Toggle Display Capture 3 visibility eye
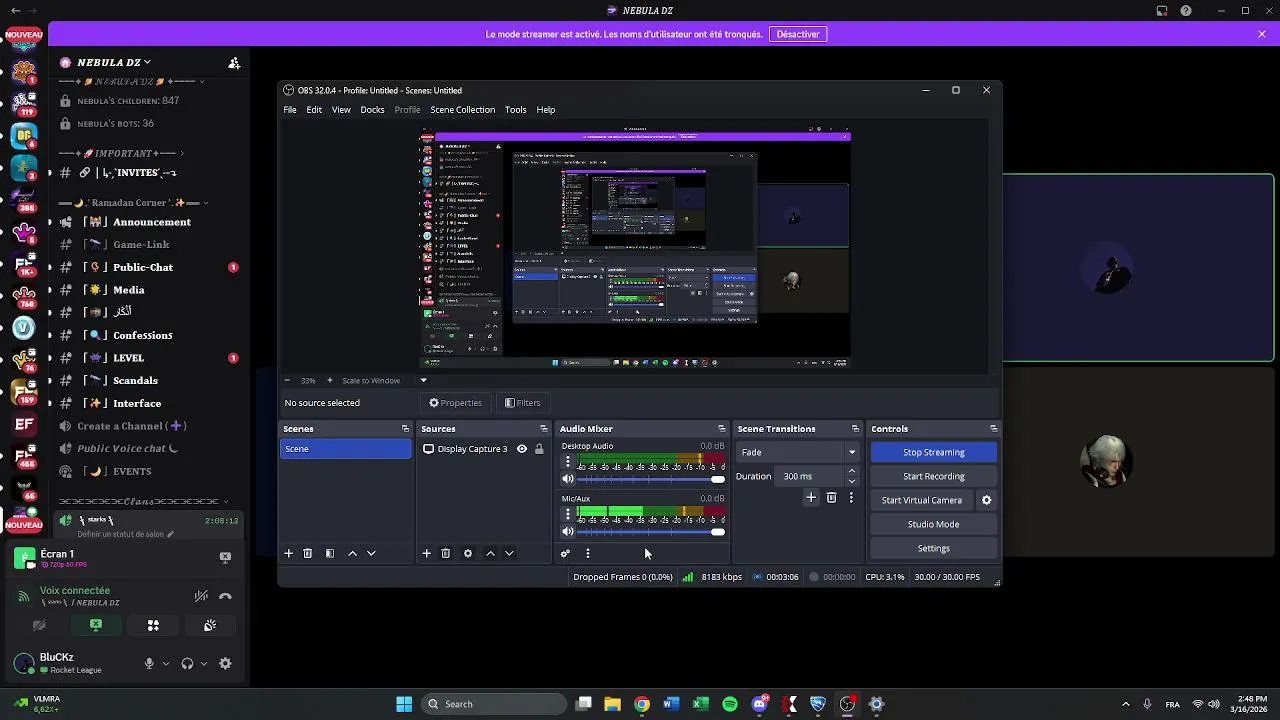This screenshot has height=720, width=1280. (x=521, y=449)
